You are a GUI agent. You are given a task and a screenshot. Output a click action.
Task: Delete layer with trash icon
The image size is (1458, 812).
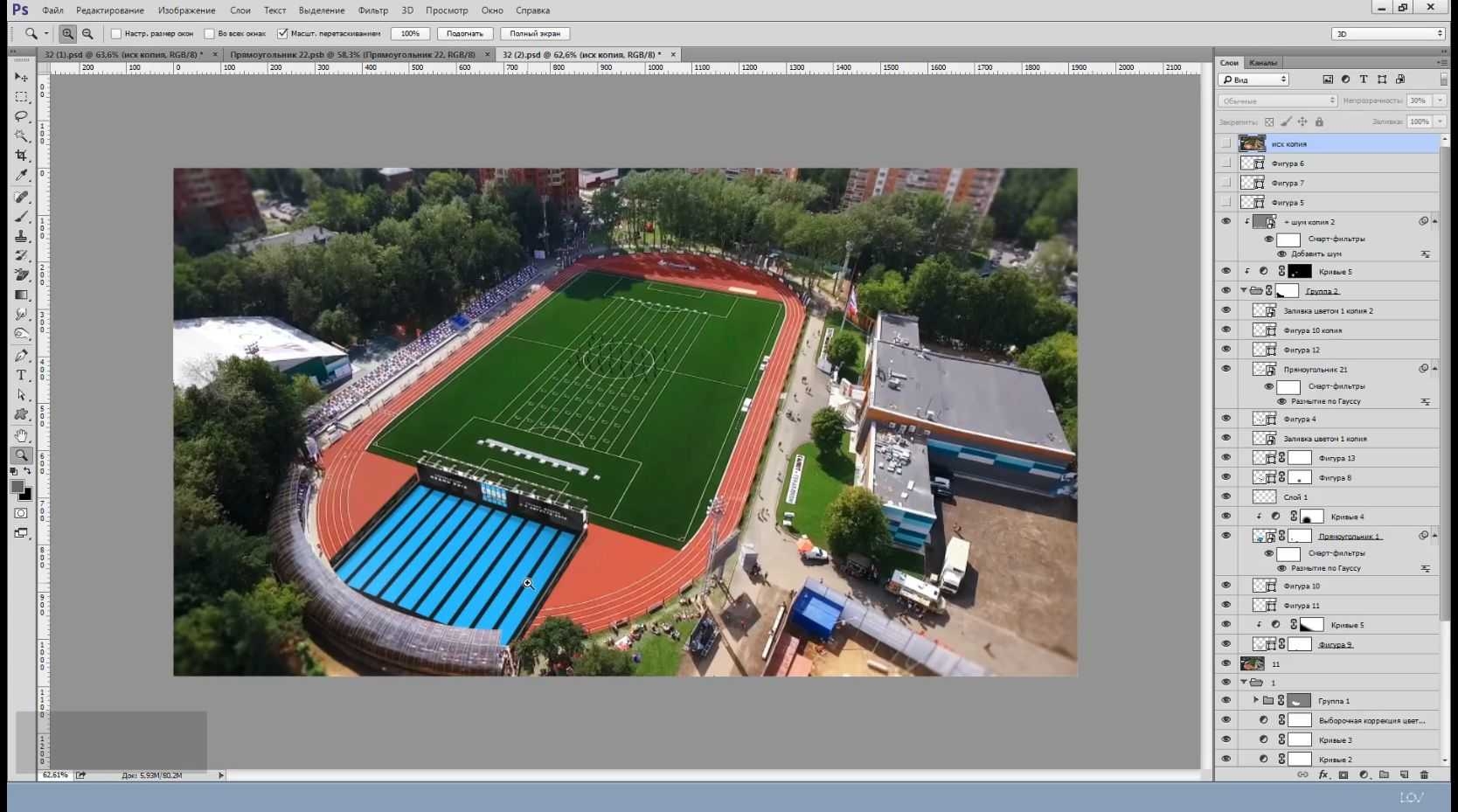point(1424,775)
